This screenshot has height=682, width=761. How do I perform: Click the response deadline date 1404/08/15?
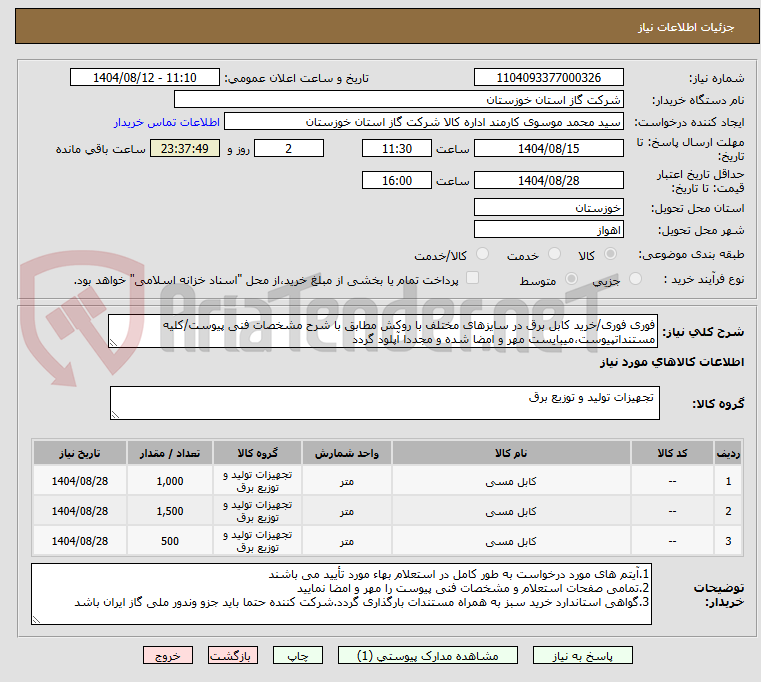pyautogui.click(x=548, y=149)
